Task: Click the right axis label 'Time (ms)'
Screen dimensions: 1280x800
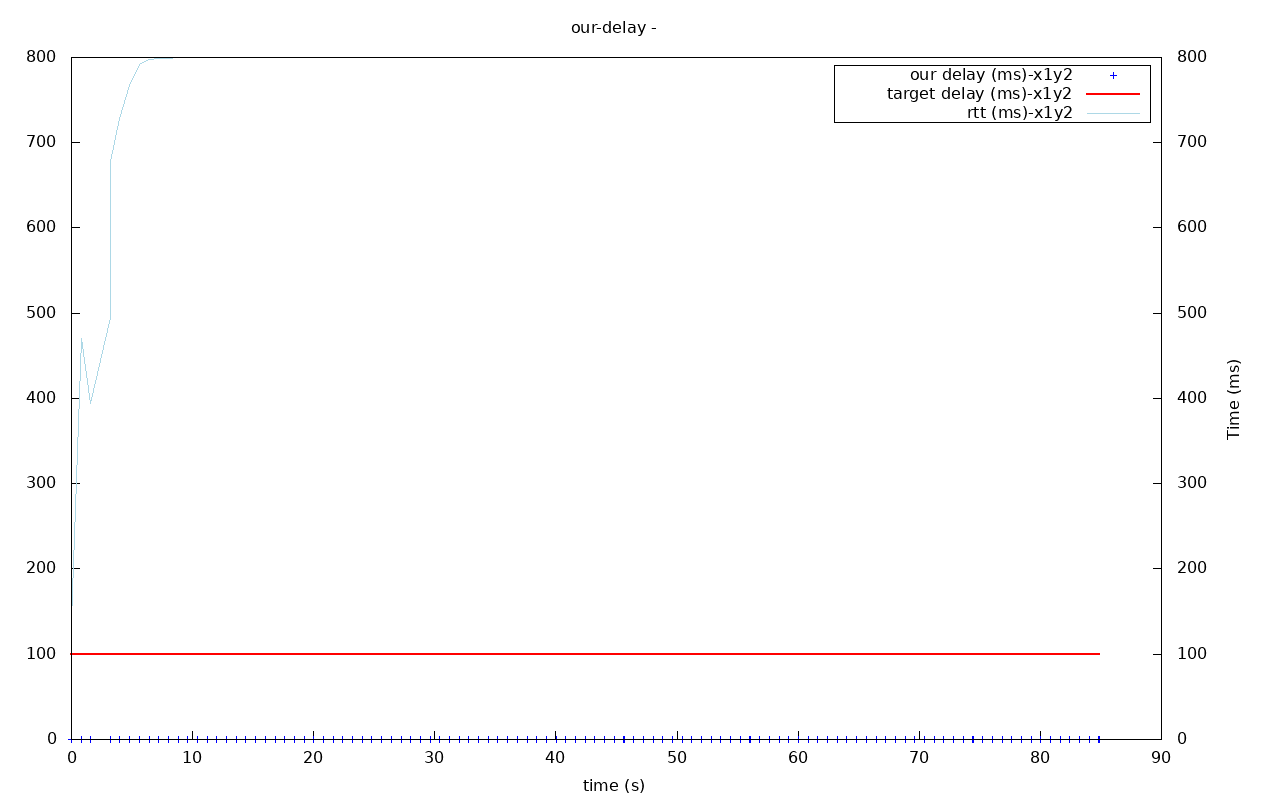Action: pos(1234,399)
